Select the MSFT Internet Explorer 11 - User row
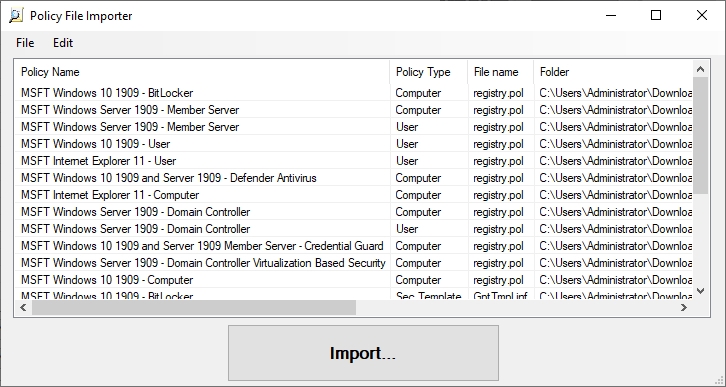Screen dimensions: 726x387 pyautogui.click(x=354, y=161)
